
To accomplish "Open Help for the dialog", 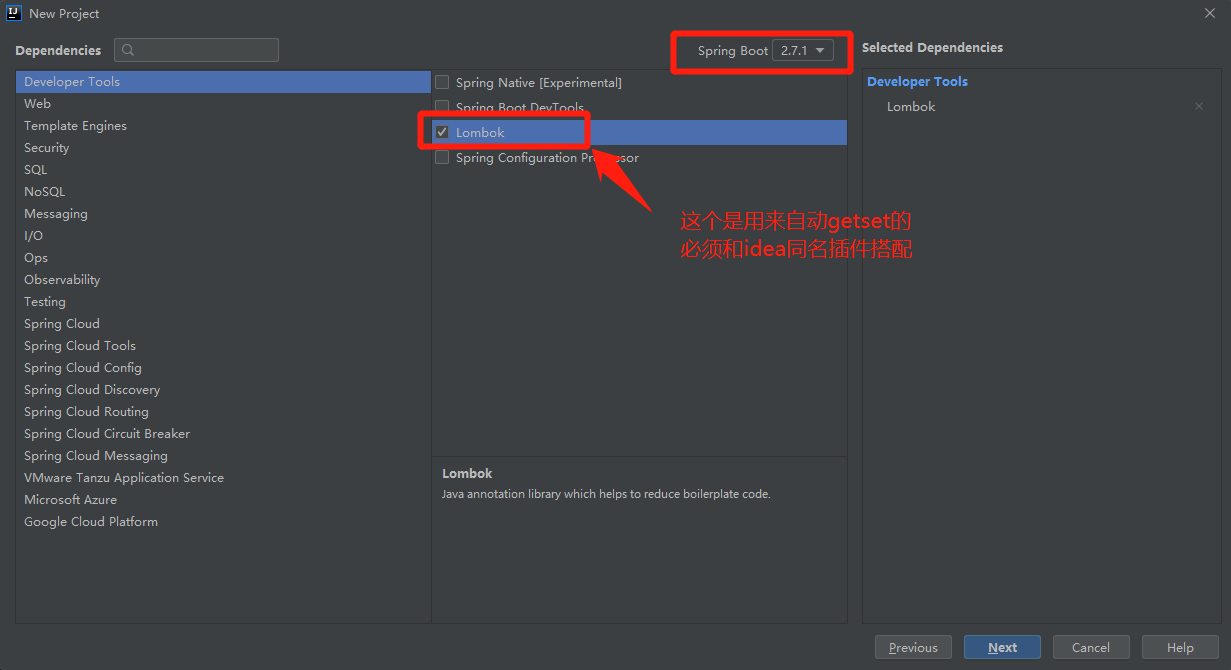I will (1180, 647).
